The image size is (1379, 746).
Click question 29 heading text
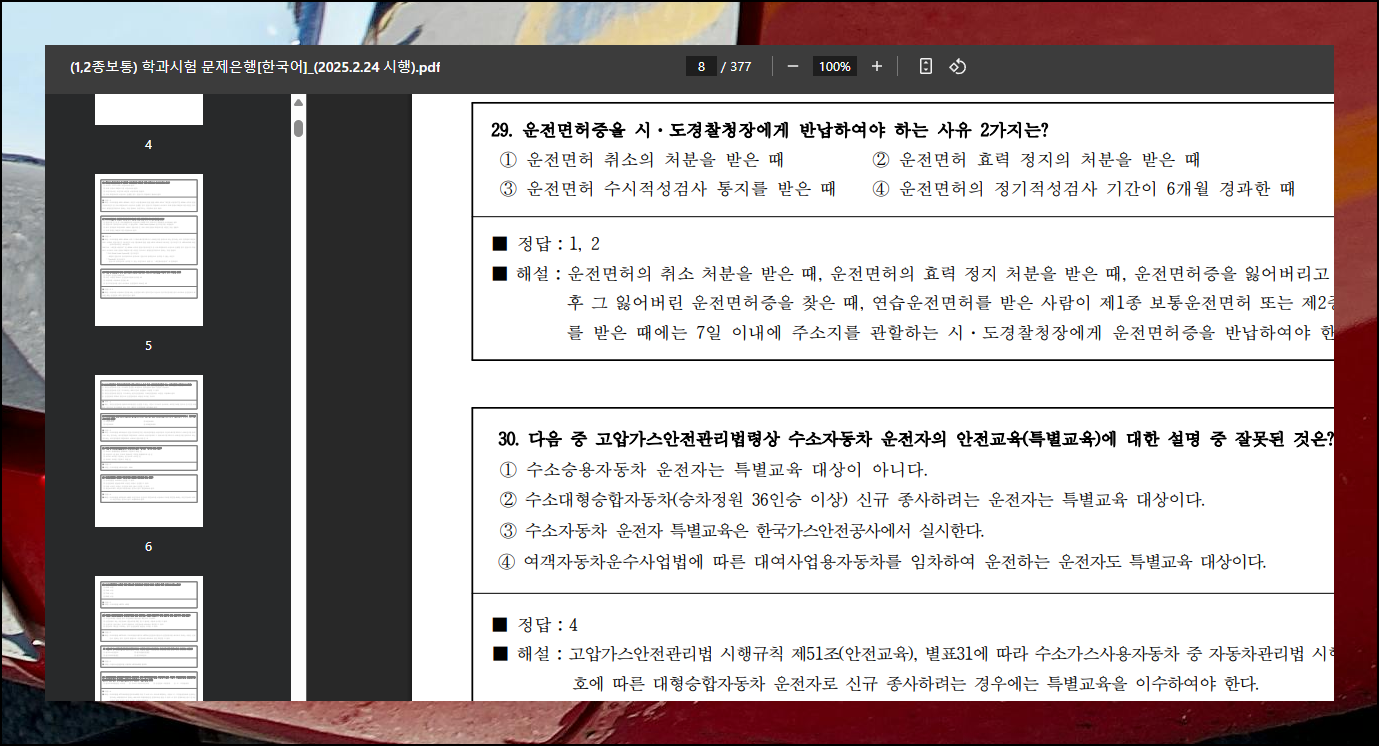(x=769, y=130)
